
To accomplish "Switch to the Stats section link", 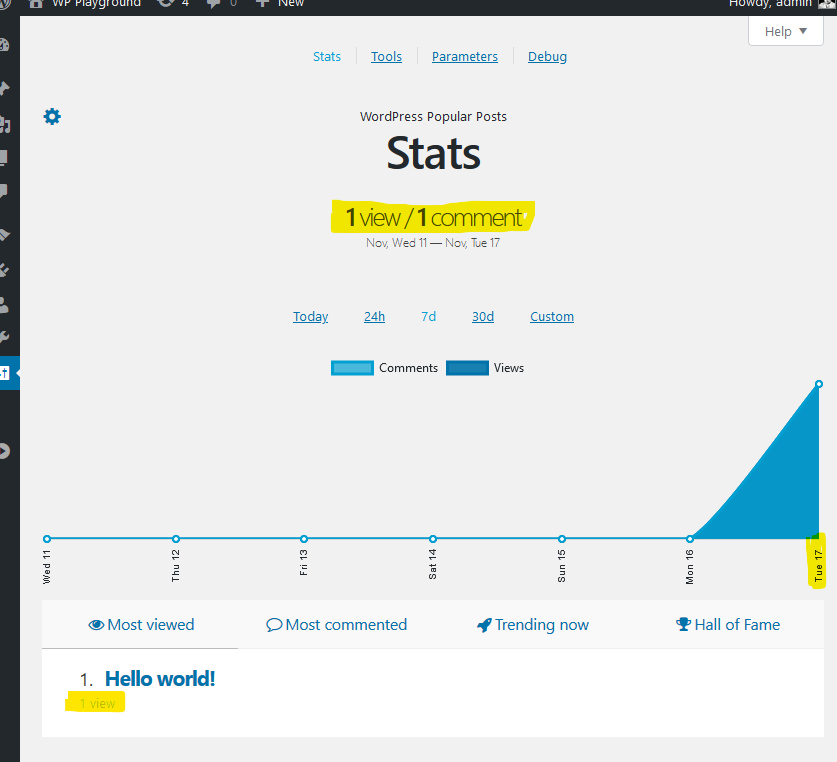I will tap(327, 57).
